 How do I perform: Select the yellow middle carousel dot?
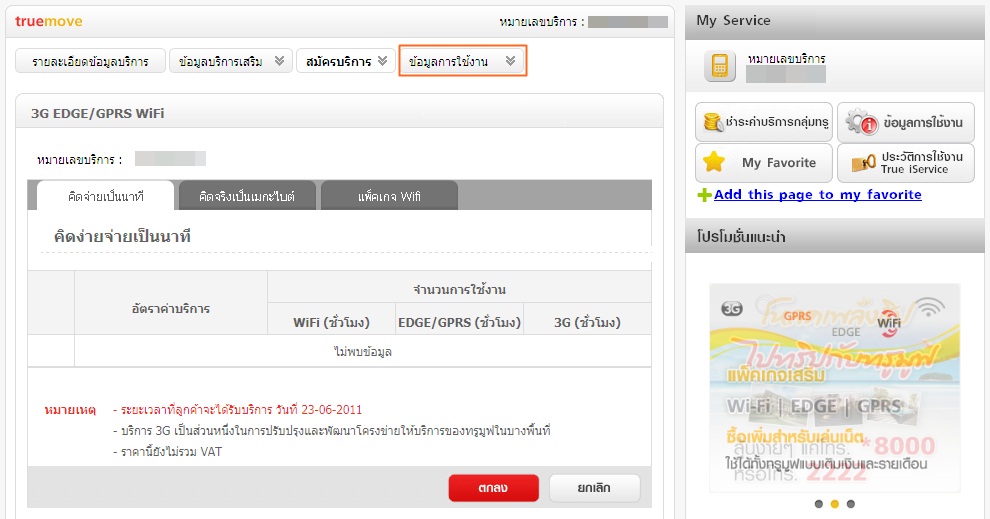point(835,504)
